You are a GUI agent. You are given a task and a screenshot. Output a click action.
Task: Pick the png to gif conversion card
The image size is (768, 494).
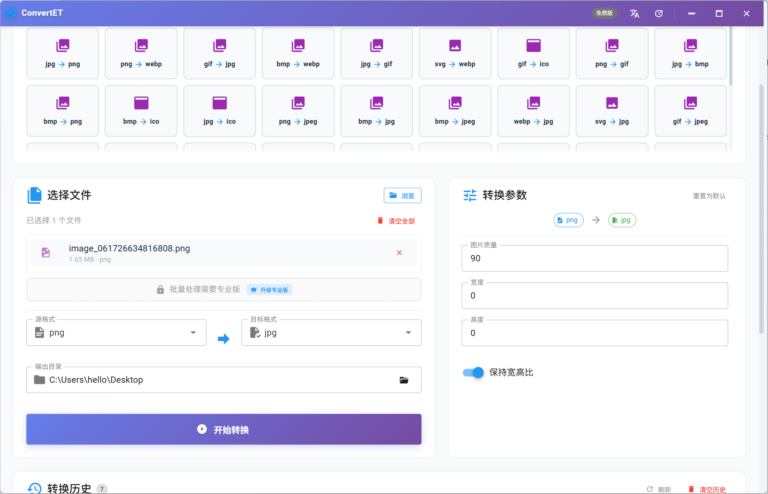point(612,53)
